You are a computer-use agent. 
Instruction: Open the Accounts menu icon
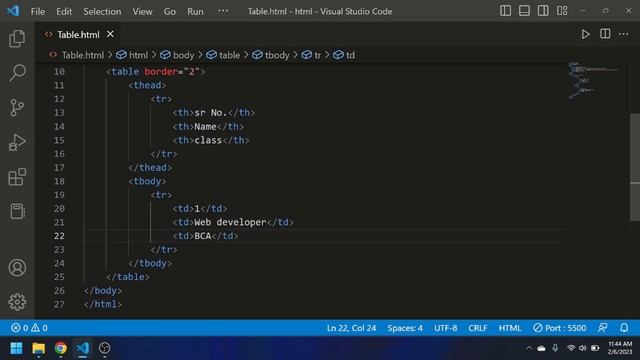pos(17,268)
